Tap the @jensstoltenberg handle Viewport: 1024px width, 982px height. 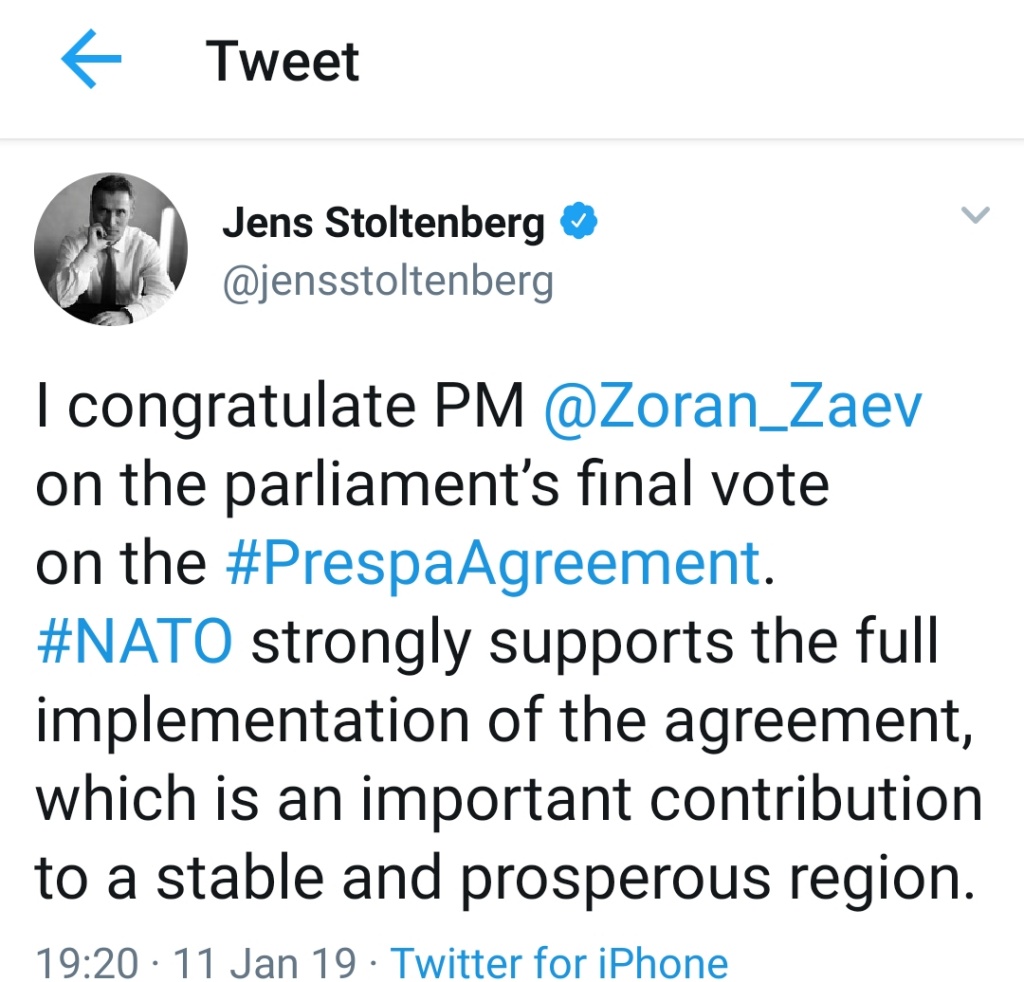387,281
